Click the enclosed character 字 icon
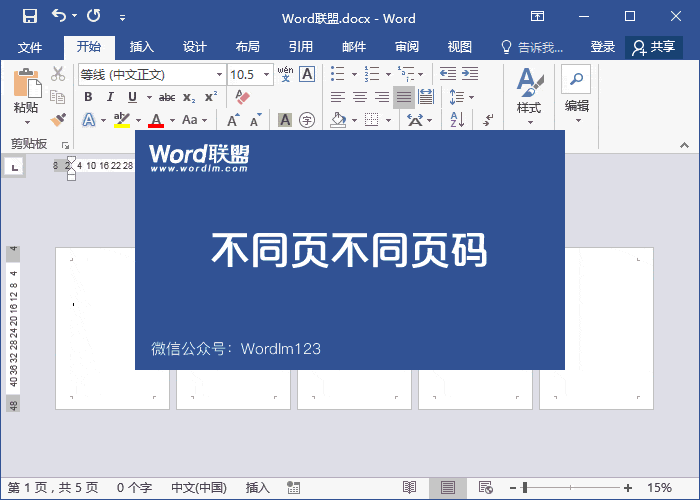This screenshot has height=500, width=700. (x=307, y=120)
